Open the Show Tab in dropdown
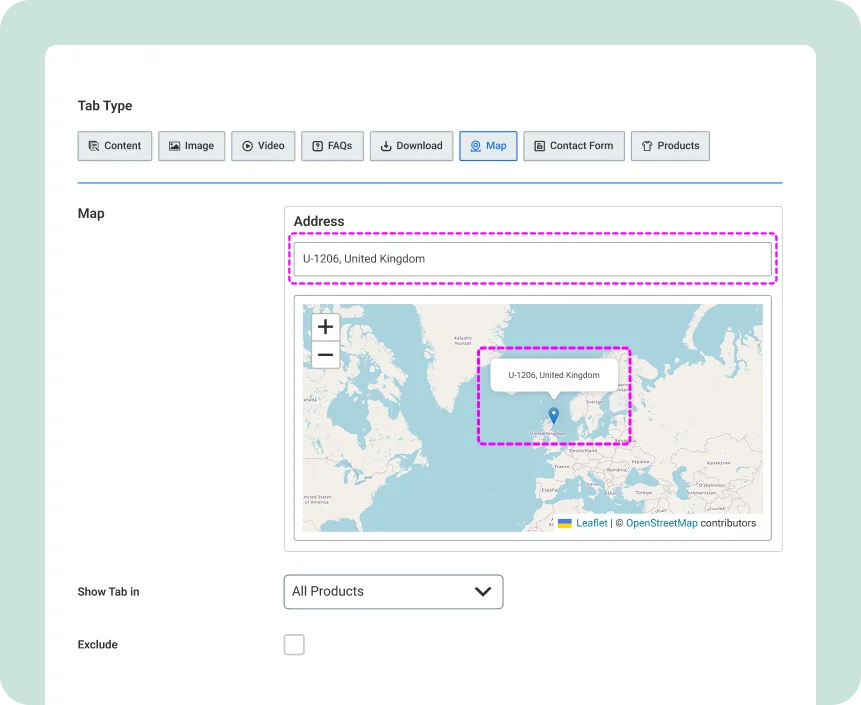 pyautogui.click(x=393, y=592)
